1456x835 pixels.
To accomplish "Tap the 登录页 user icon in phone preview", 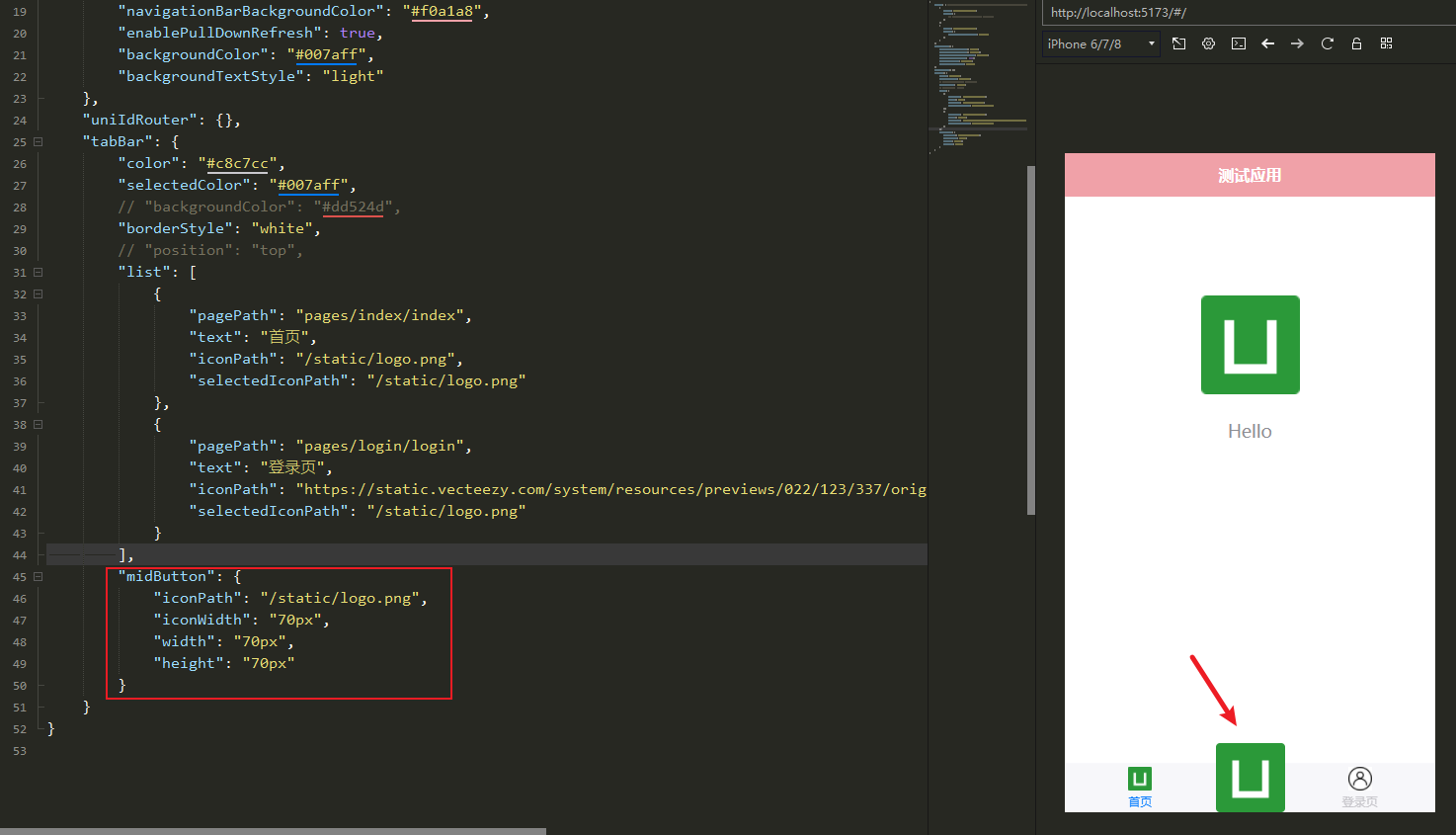I will click(1360, 779).
